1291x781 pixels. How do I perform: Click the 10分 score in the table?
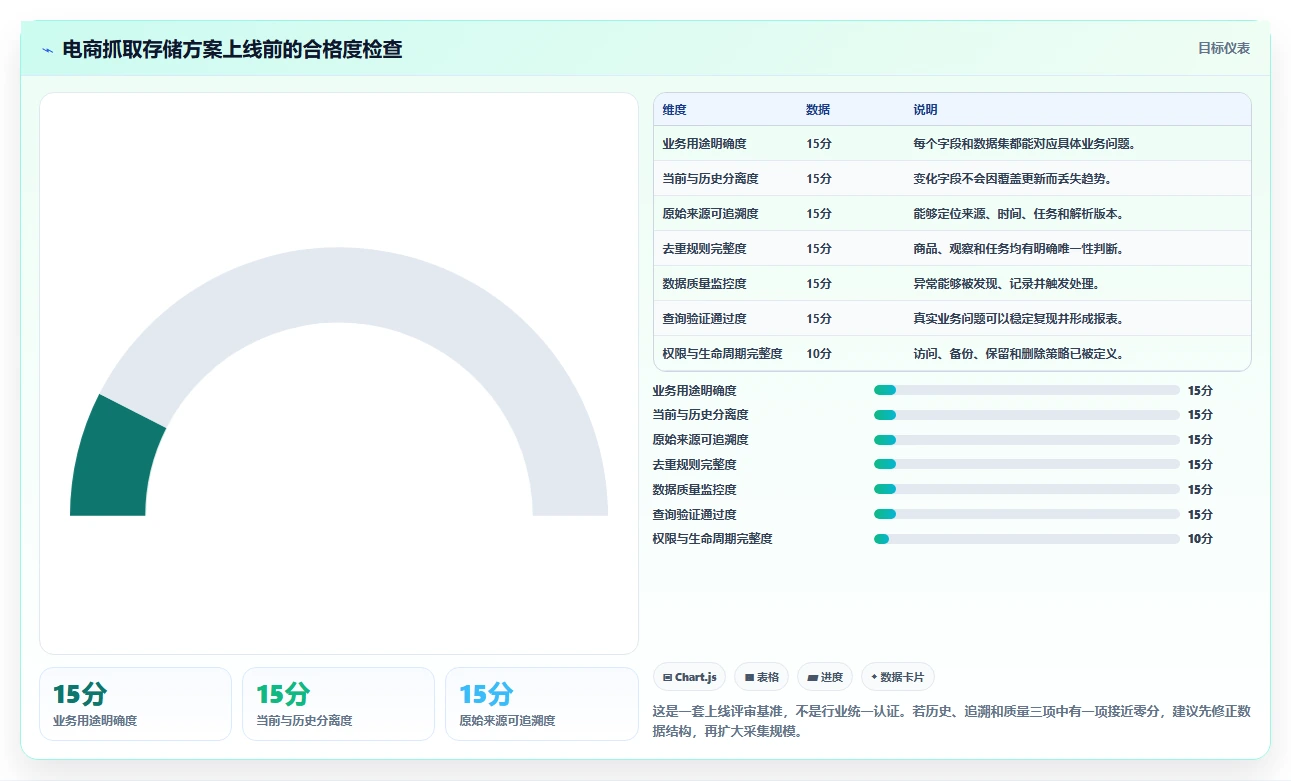pos(818,354)
